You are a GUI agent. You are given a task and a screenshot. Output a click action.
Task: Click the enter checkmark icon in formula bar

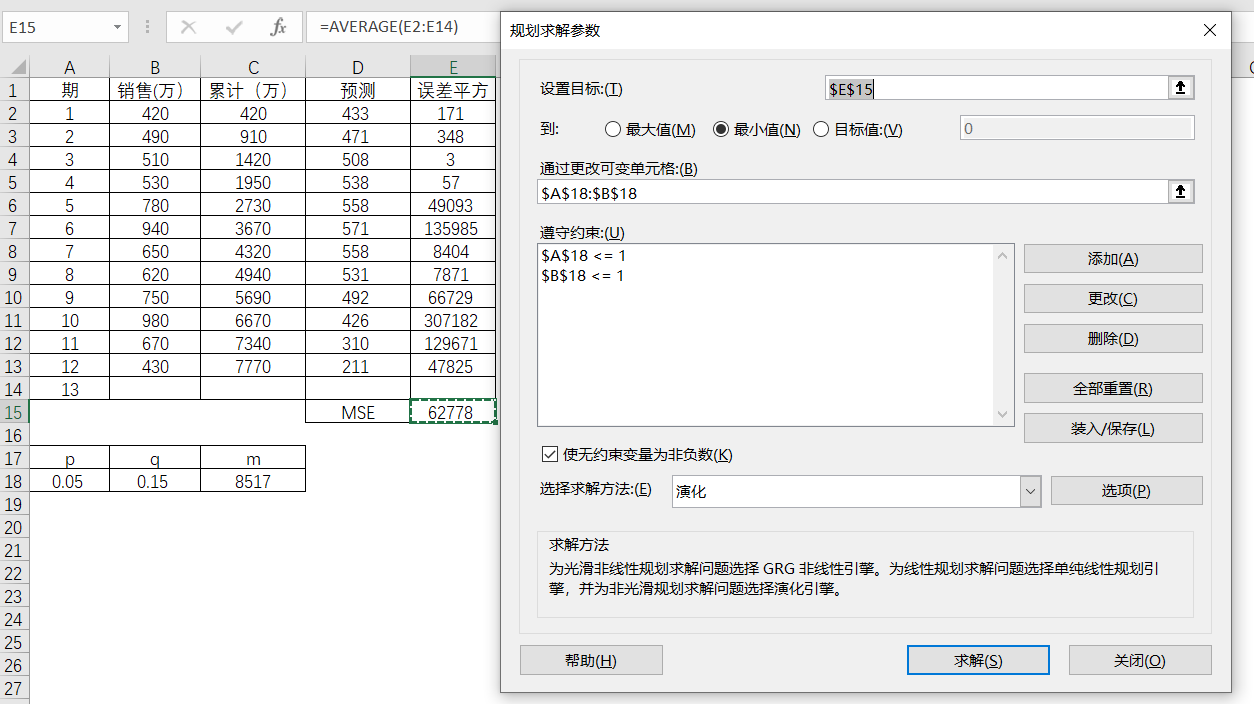(234, 27)
